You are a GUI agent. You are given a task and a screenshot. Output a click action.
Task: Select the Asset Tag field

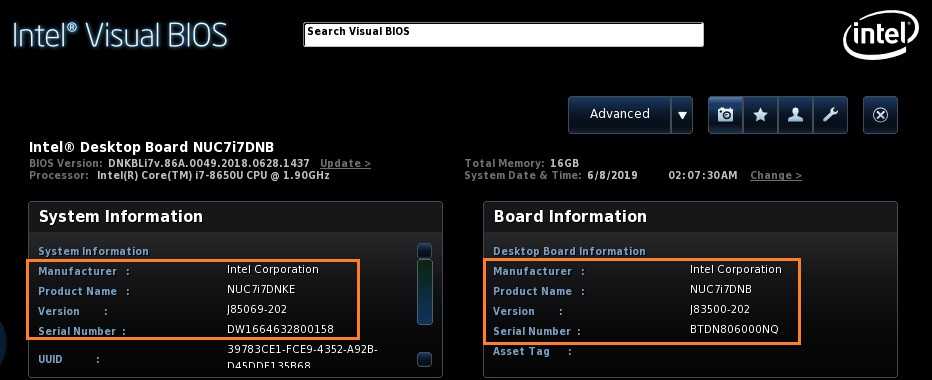point(690,351)
